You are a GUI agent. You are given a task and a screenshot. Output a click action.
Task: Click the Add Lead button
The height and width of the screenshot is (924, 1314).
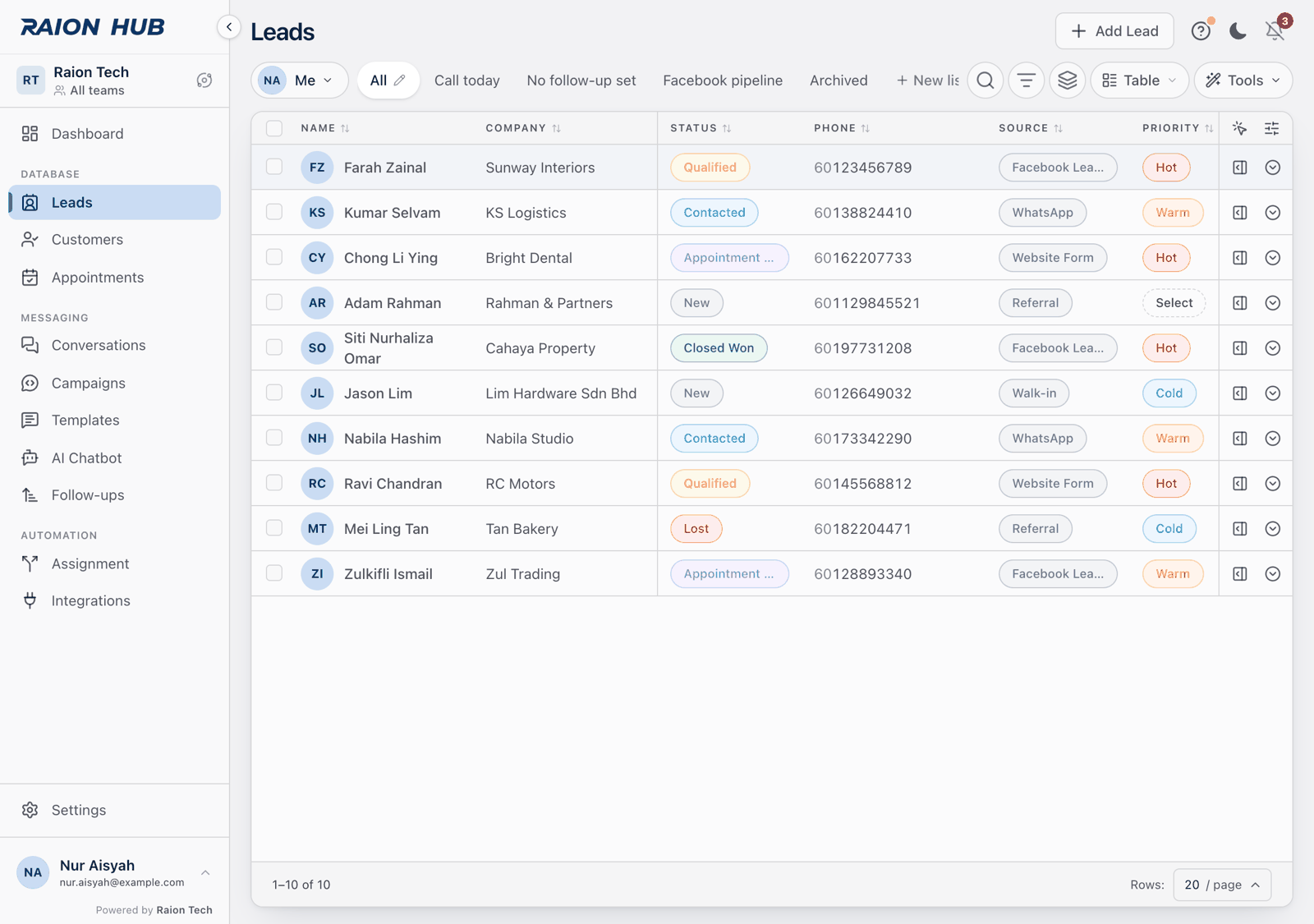[1114, 31]
